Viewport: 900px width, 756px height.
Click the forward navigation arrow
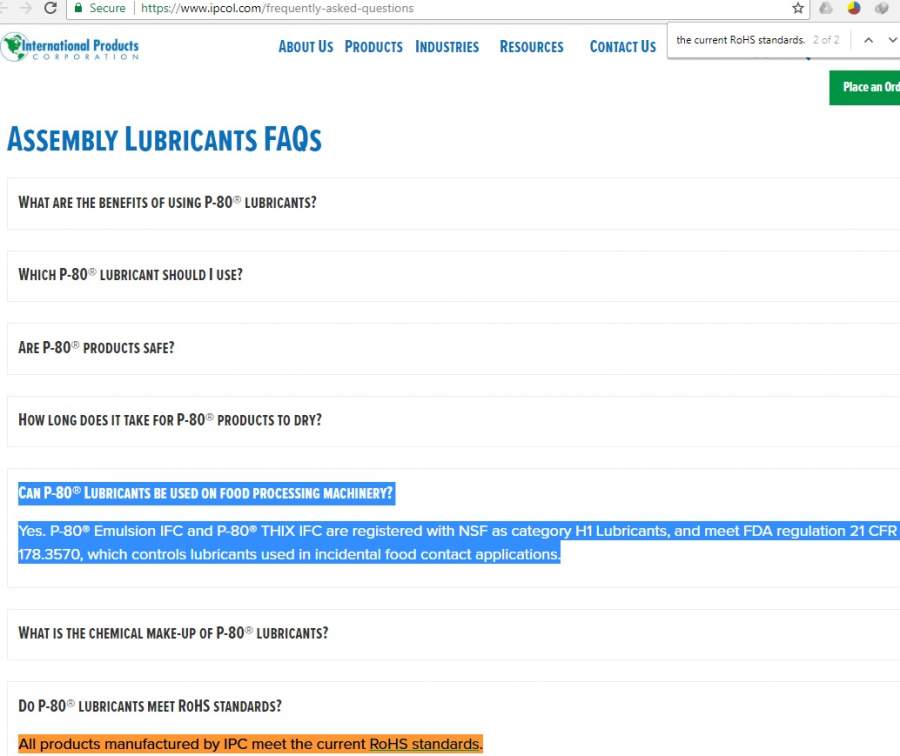point(25,8)
